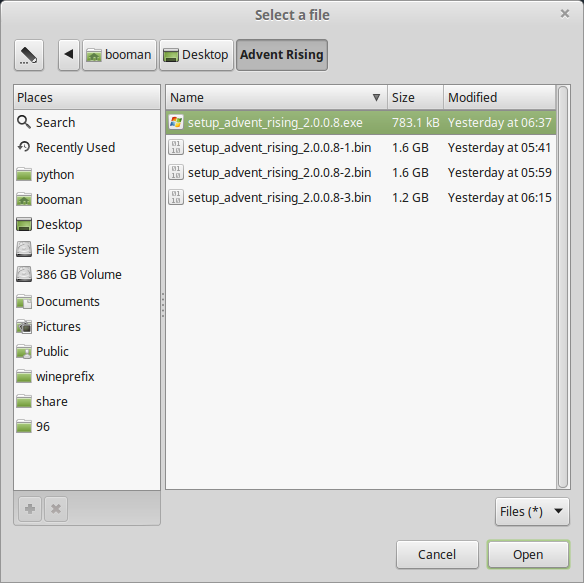Go to Desktop in path bar
The height and width of the screenshot is (583, 584).
(196, 55)
